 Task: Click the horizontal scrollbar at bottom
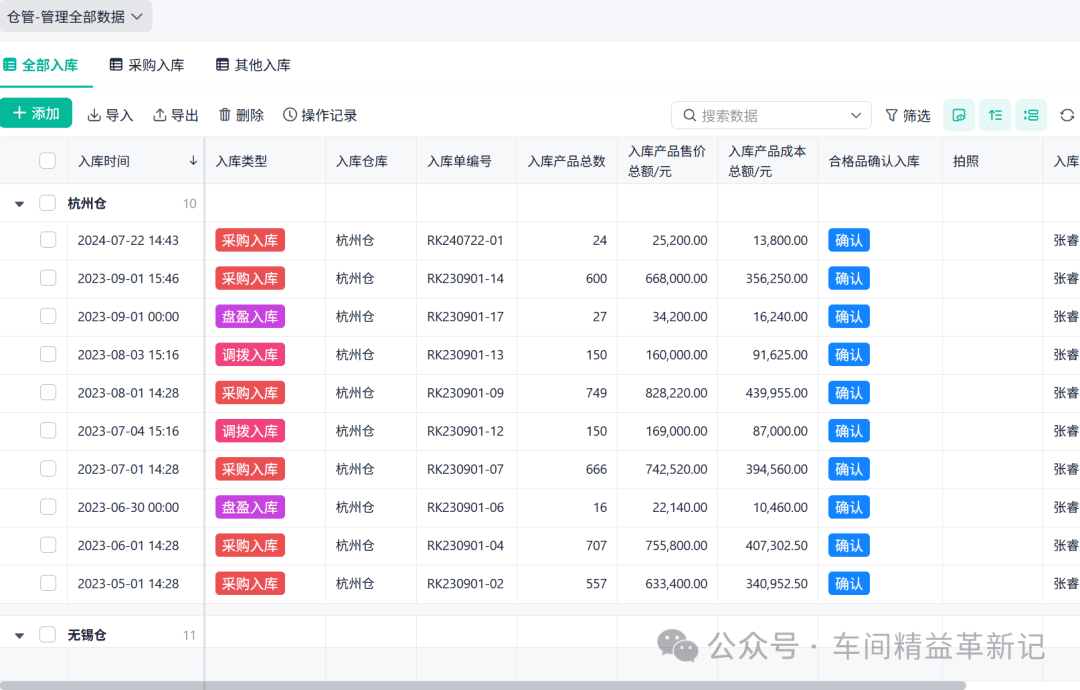(x=482, y=685)
